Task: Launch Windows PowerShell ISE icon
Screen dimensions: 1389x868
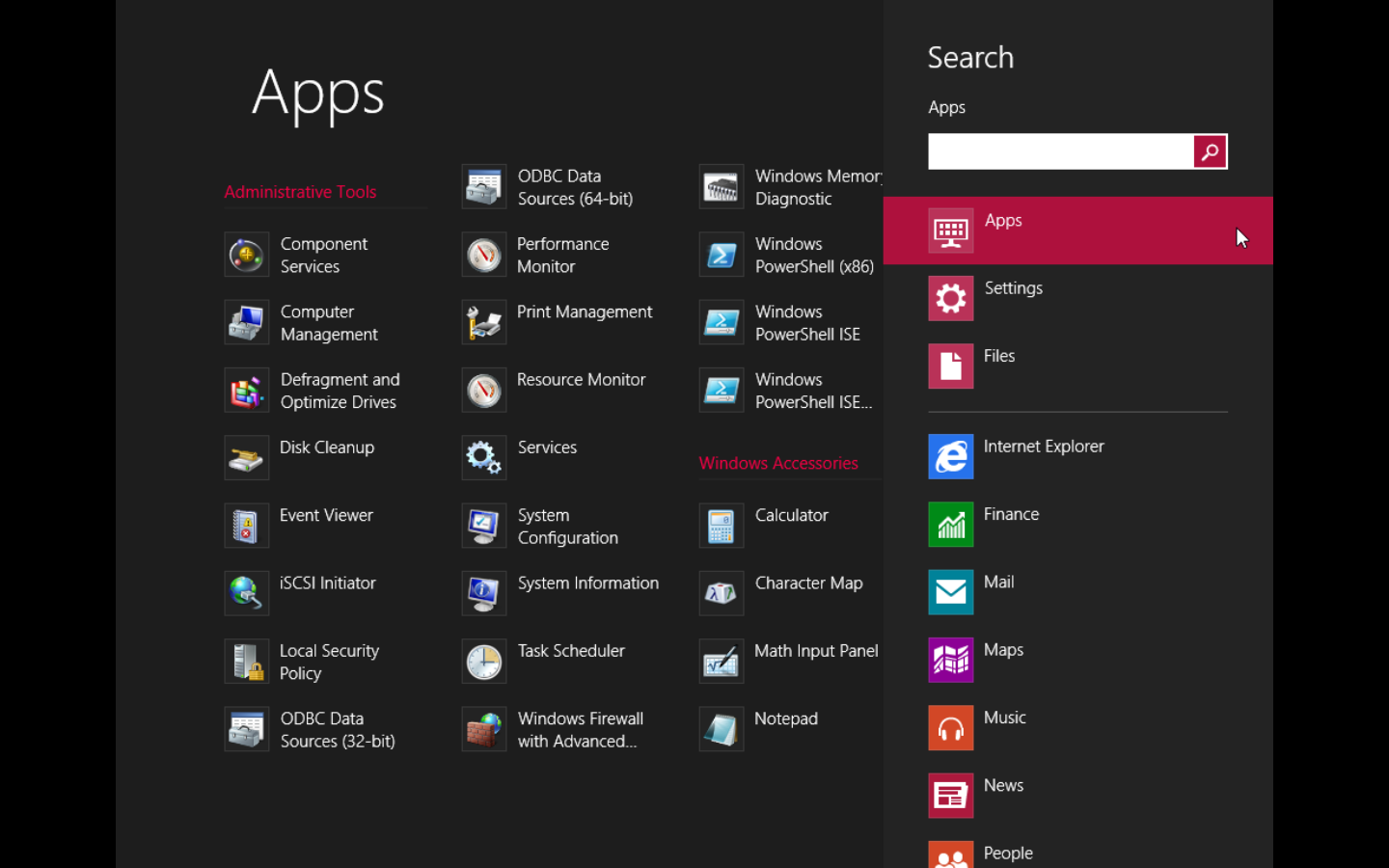Action: point(722,322)
